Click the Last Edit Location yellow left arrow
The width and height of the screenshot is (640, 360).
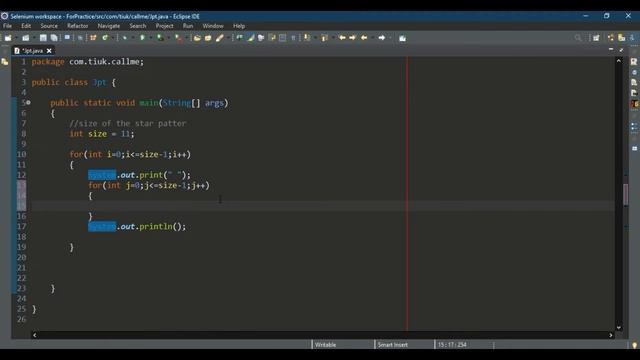tap(342, 38)
